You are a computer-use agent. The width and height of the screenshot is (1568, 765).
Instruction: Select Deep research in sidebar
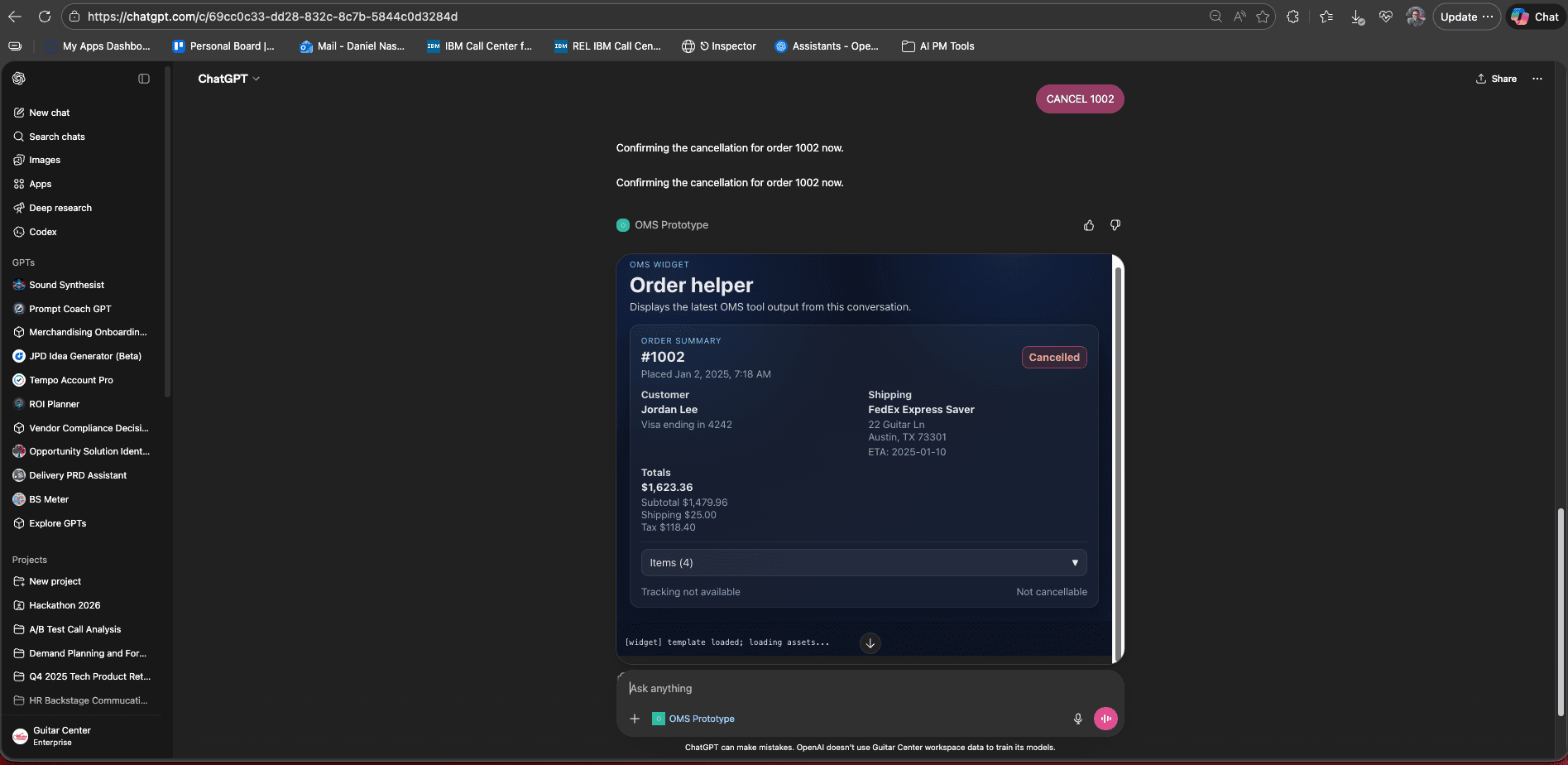click(60, 208)
